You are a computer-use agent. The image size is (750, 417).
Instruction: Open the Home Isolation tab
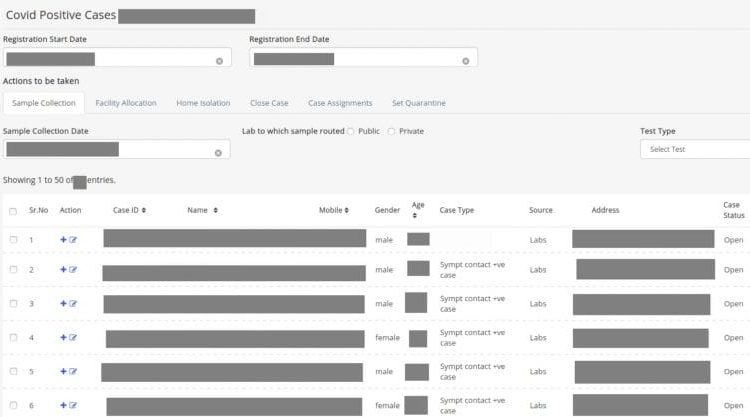click(x=203, y=103)
